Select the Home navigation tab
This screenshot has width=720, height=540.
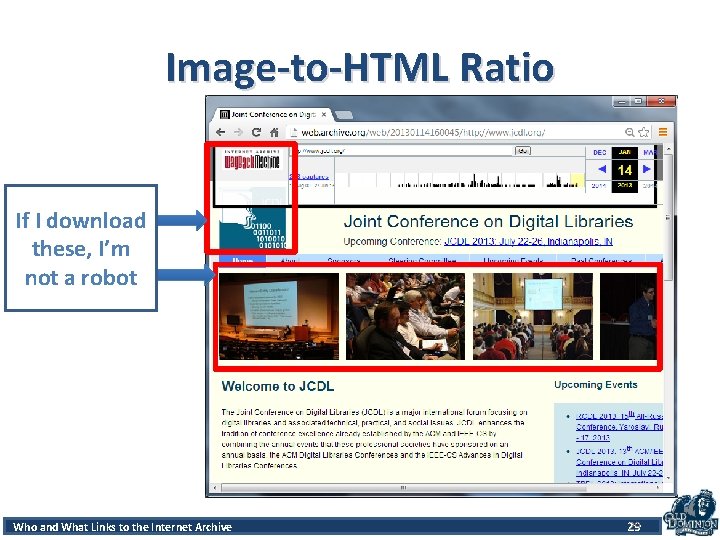(242, 260)
